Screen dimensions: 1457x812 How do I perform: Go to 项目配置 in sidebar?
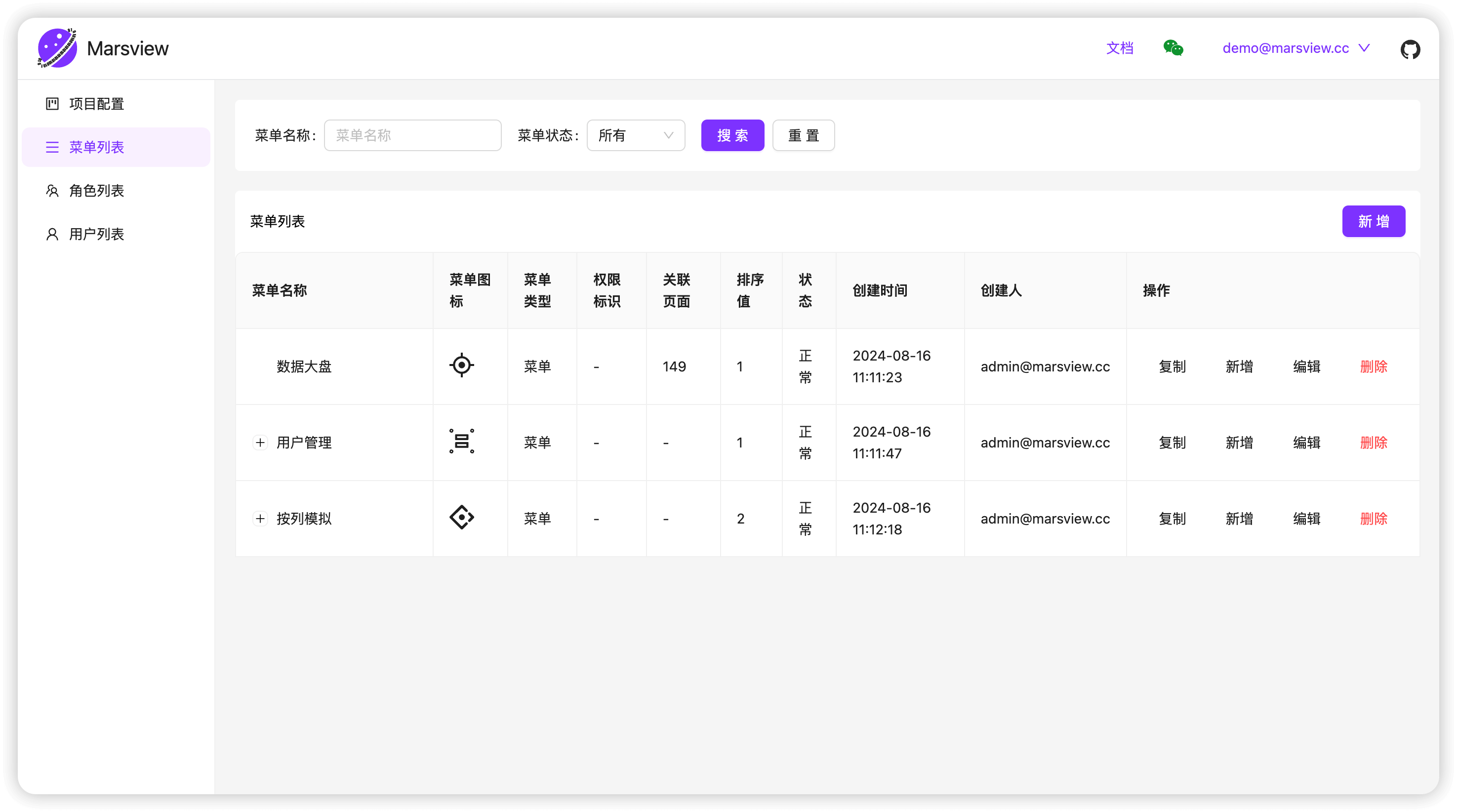tap(116, 104)
